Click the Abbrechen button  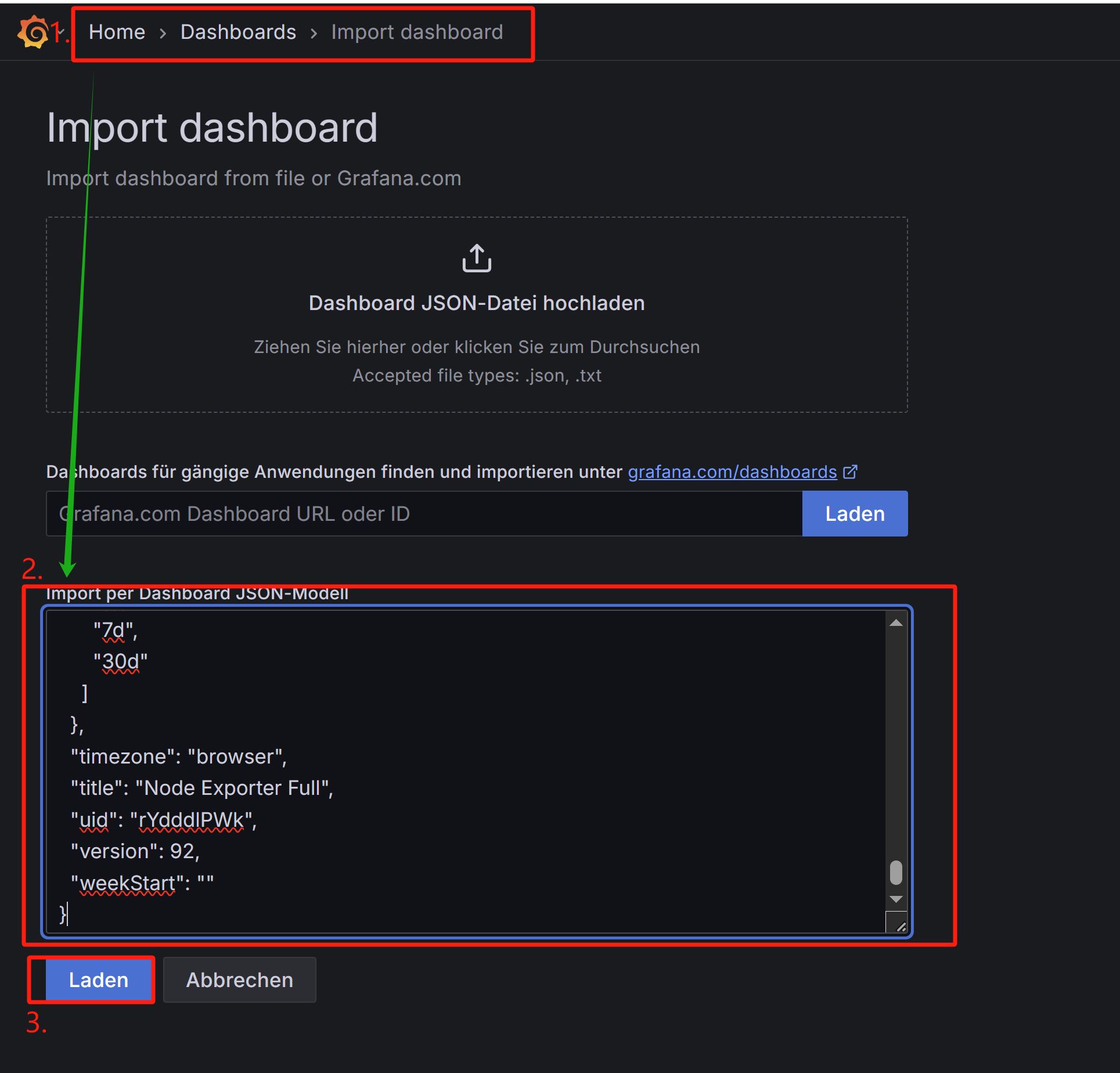point(239,980)
